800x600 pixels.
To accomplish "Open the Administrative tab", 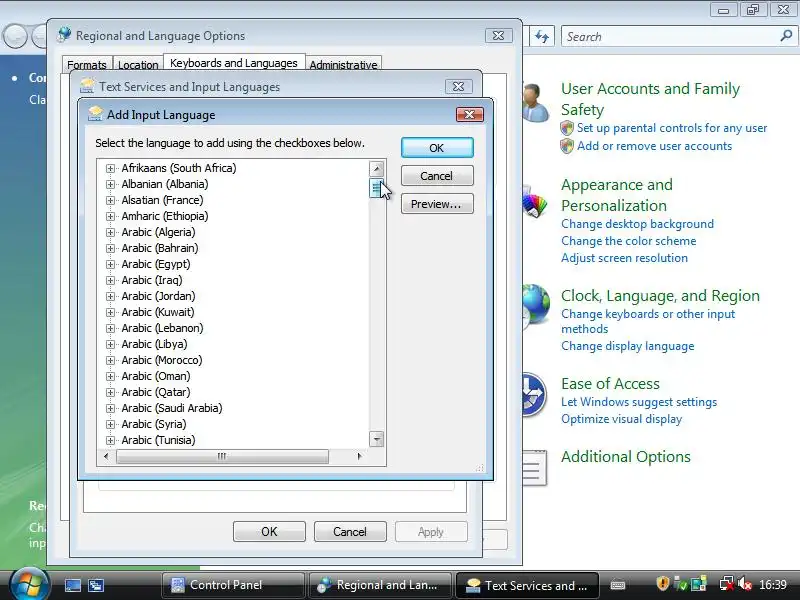I will click(343, 65).
